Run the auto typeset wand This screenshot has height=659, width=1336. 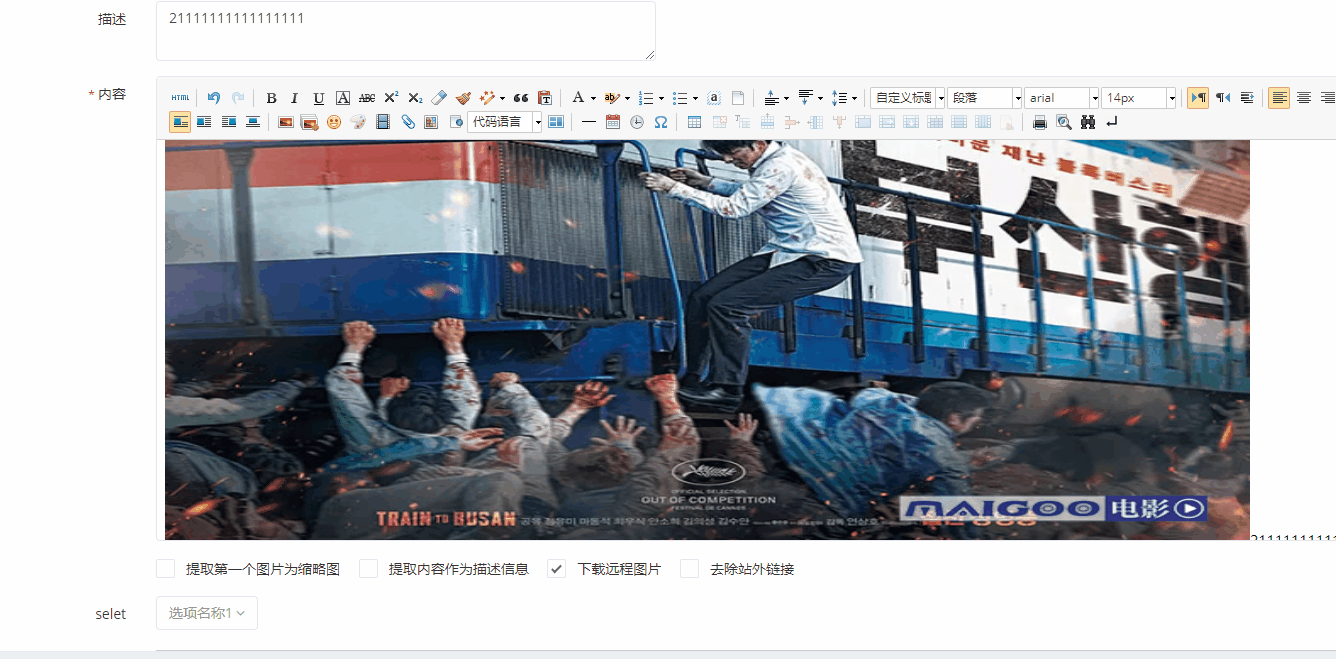pos(488,98)
